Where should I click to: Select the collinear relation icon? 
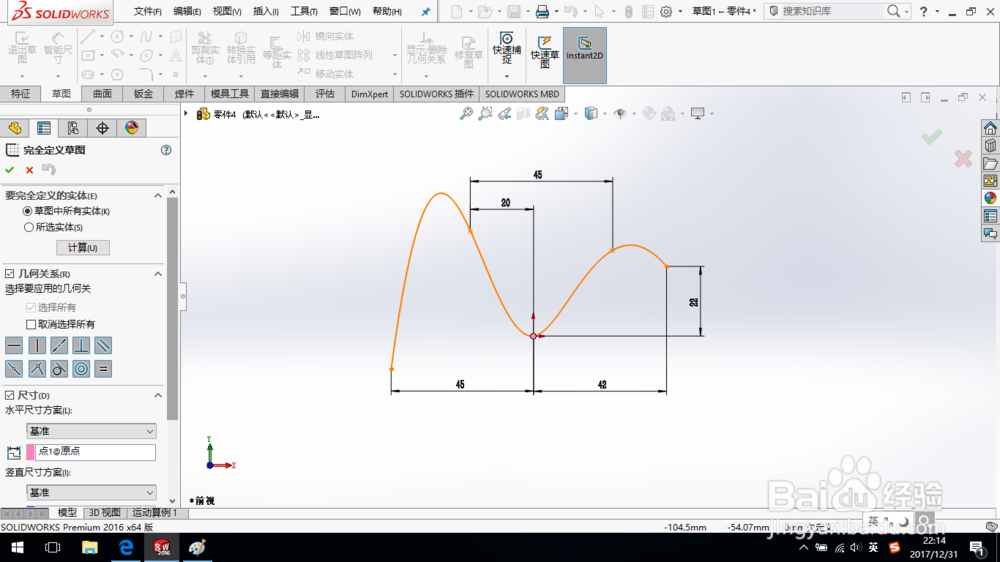(x=59, y=346)
